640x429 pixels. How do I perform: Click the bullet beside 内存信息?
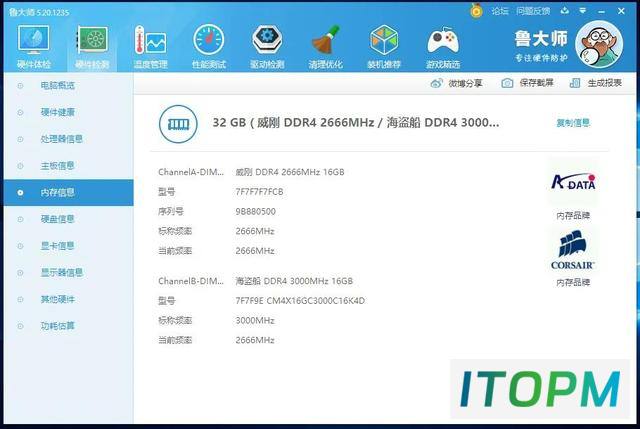pyautogui.click(x=20, y=193)
